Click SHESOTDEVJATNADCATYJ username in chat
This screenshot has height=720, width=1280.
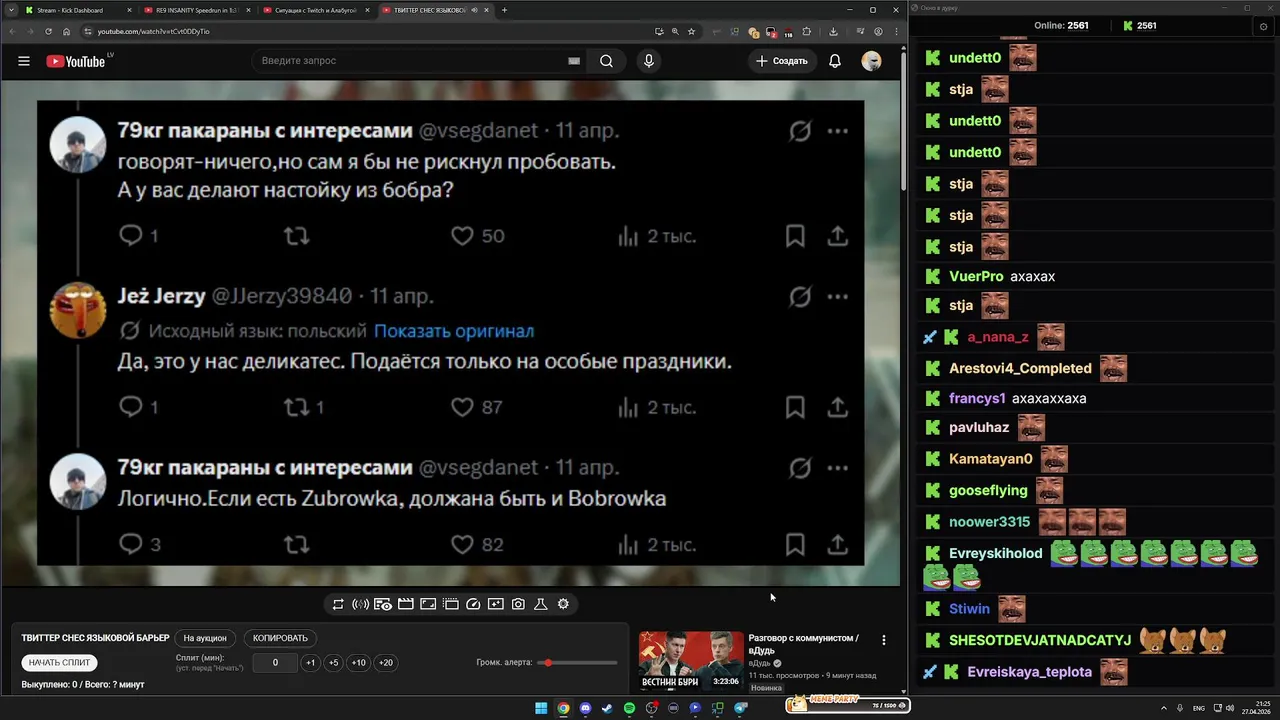[1040, 640]
